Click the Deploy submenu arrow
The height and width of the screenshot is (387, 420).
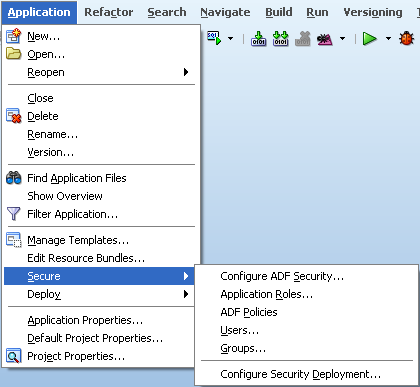pyautogui.click(x=186, y=294)
